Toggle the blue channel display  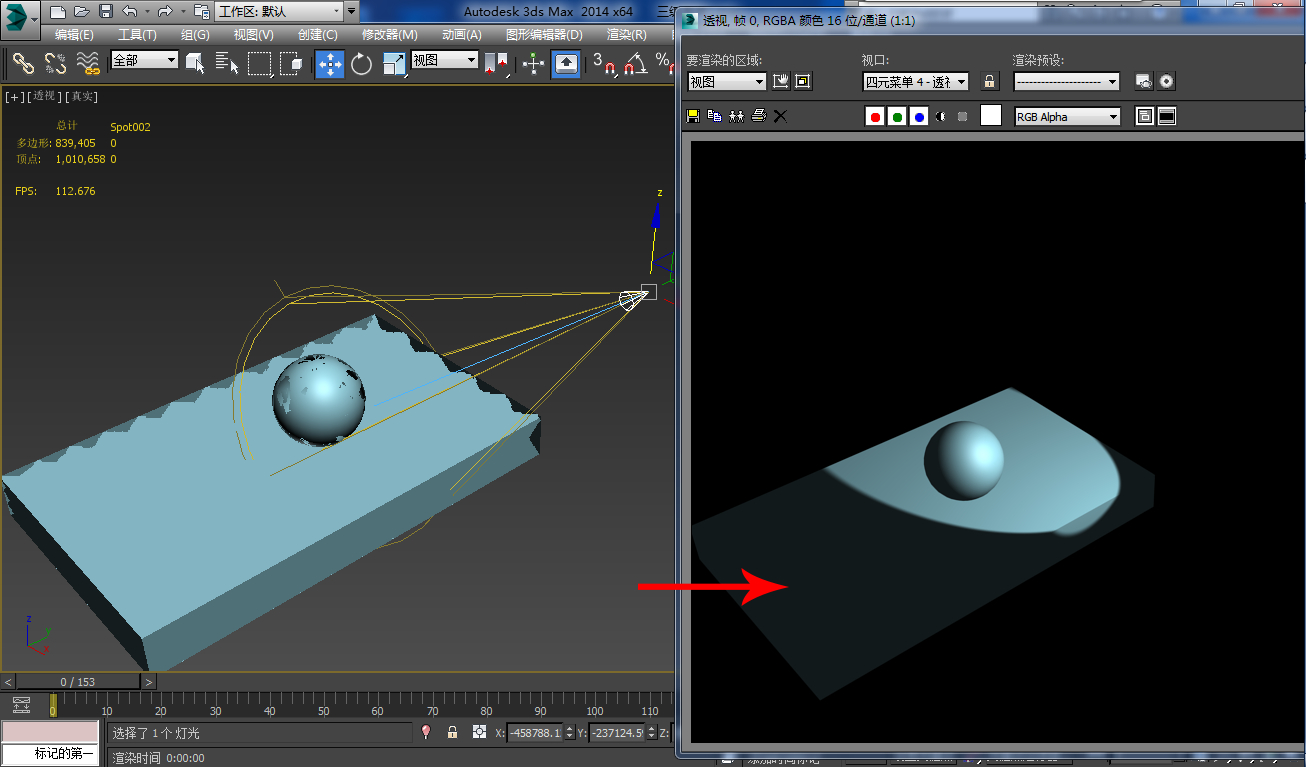pos(919,117)
